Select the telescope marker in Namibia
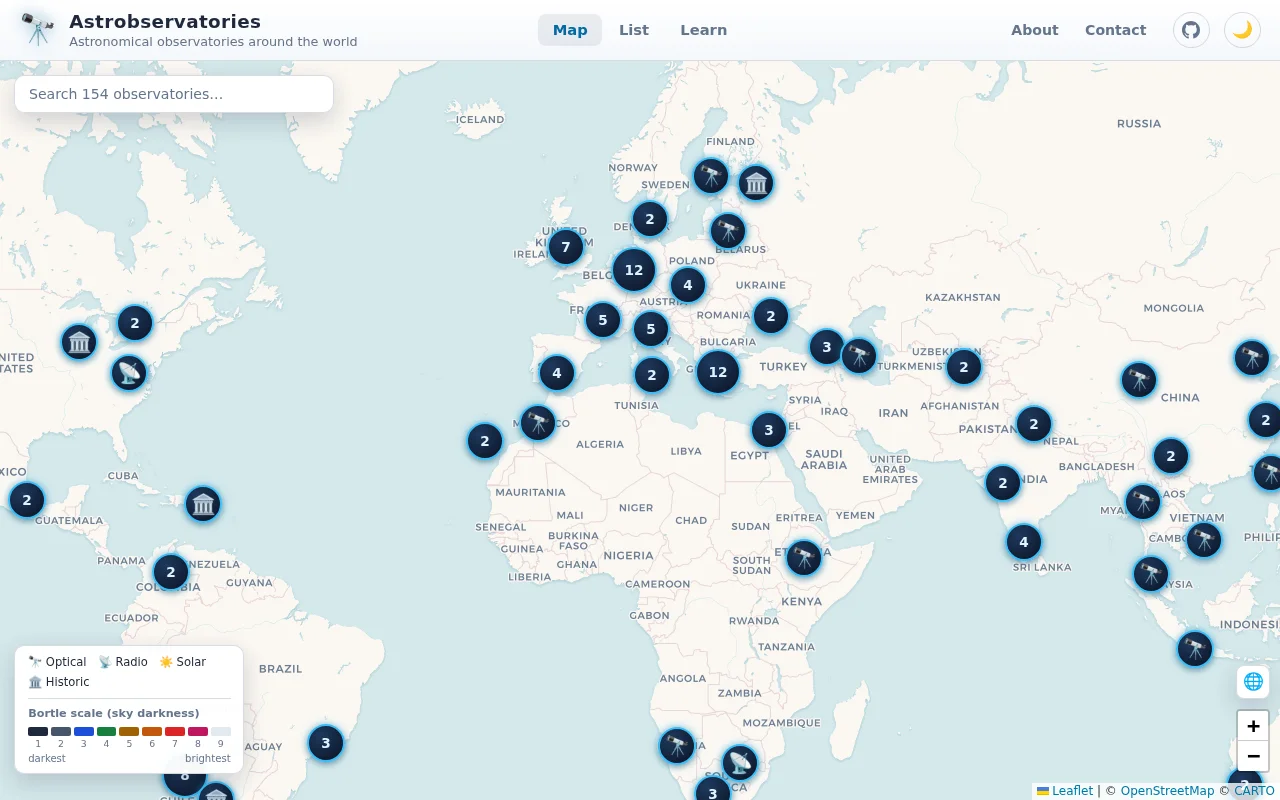The height and width of the screenshot is (800, 1280). click(677, 745)
